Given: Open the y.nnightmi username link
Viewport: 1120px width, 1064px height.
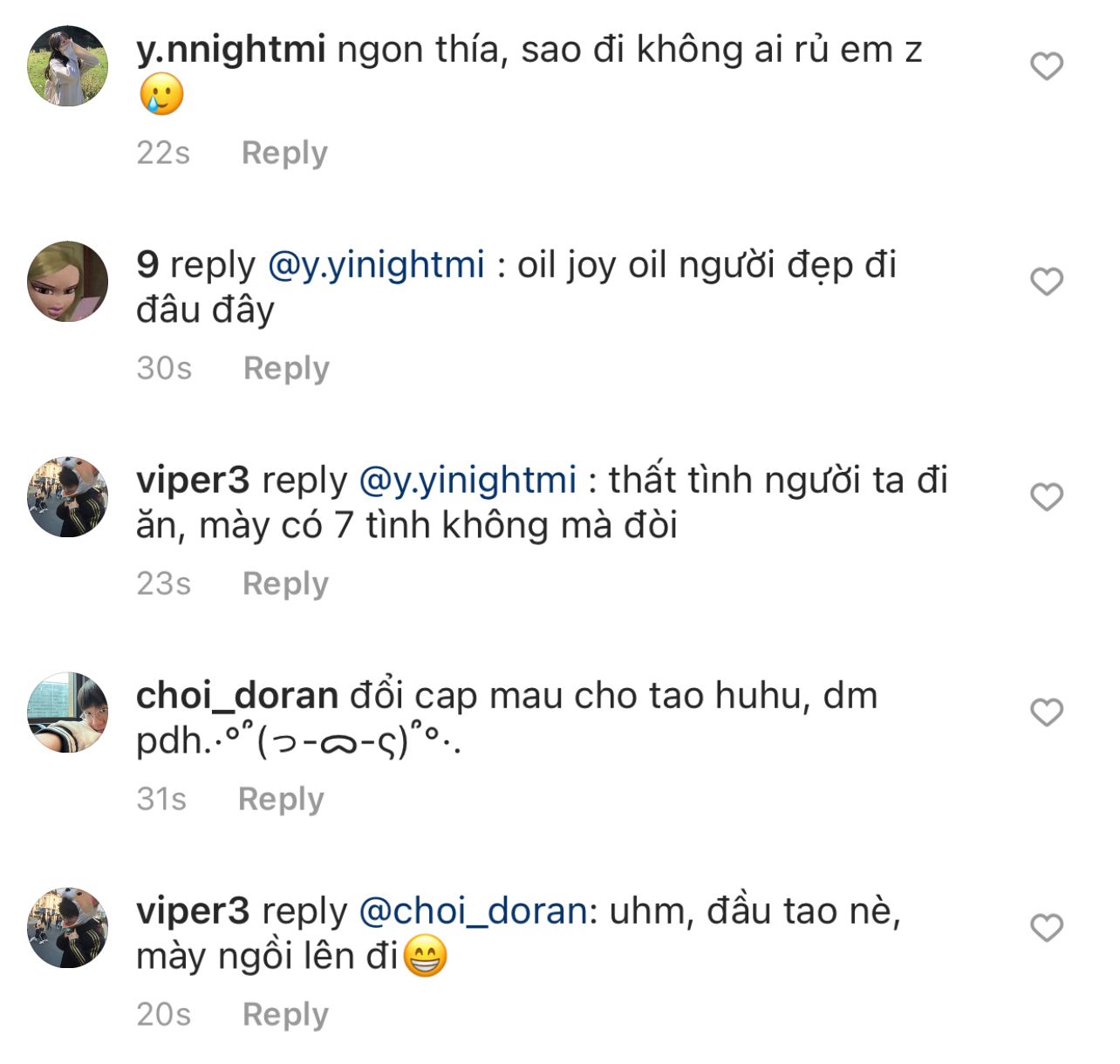Looking at the screenshot, I should [230, 50].
